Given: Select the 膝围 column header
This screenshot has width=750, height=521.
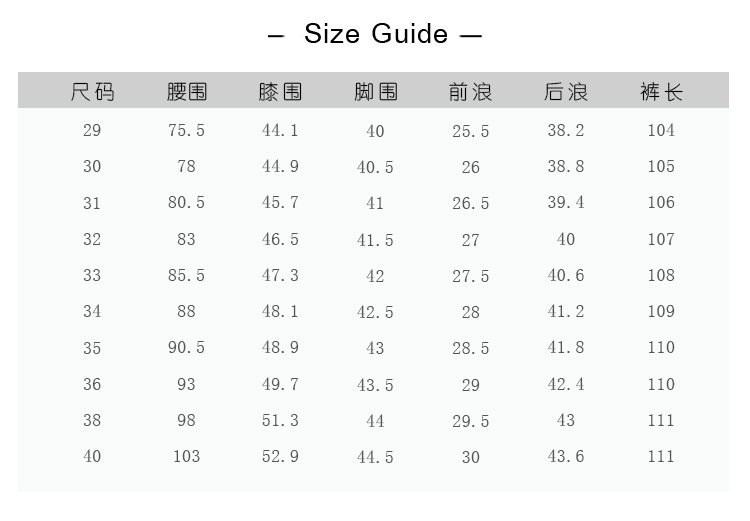Looking at the screenshot, I should click(280, 92).
